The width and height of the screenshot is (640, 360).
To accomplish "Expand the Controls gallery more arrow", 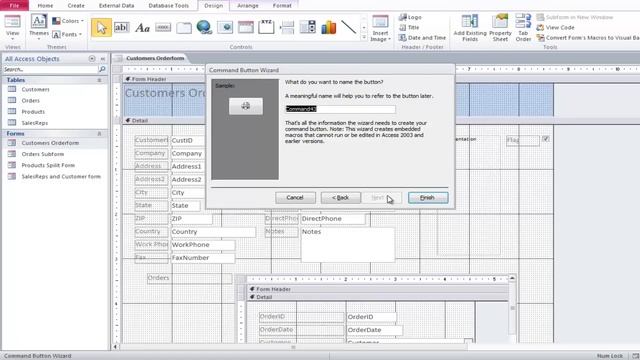I will coord(364,38).
